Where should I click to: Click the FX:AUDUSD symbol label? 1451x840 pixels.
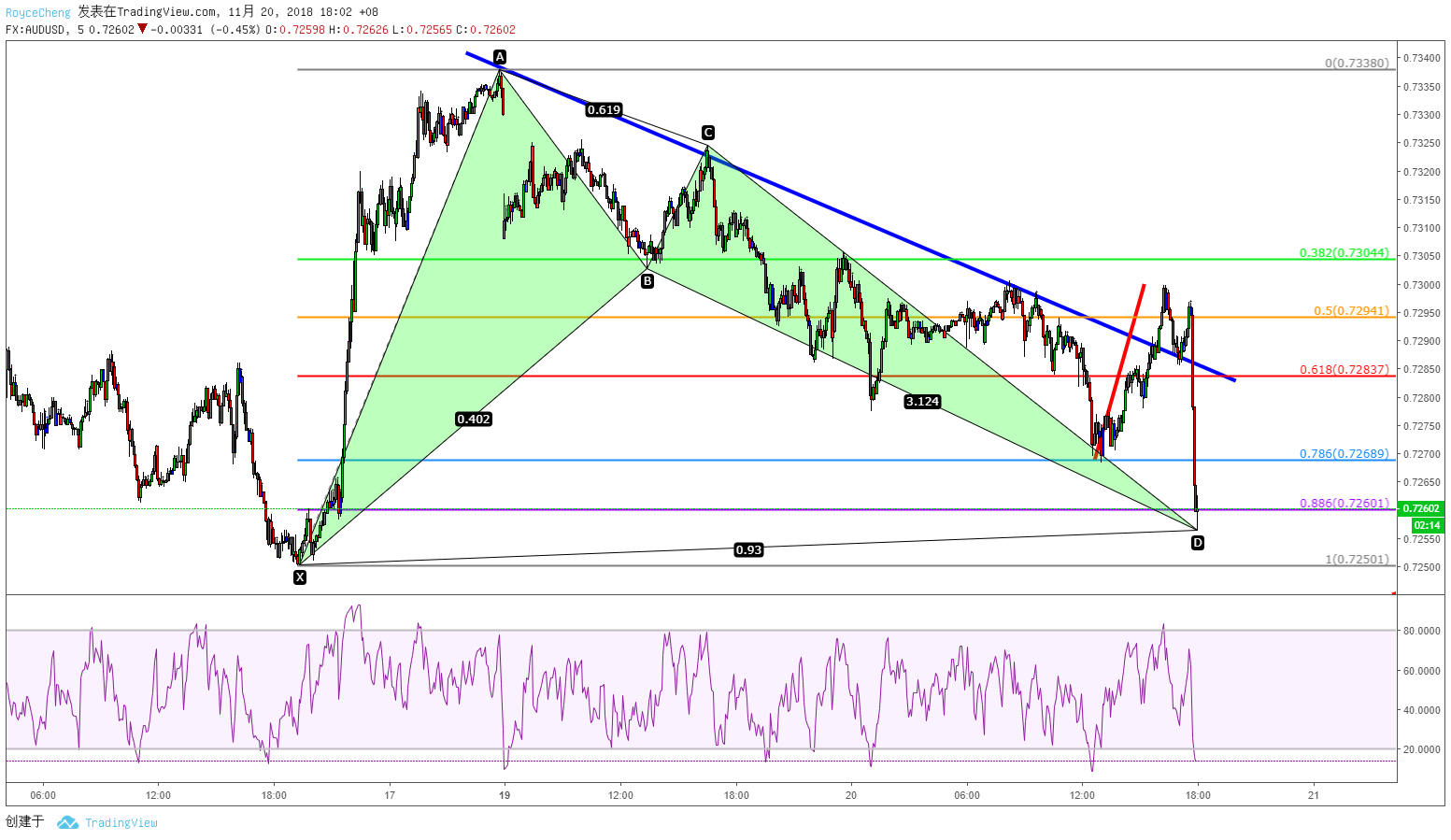36,30
